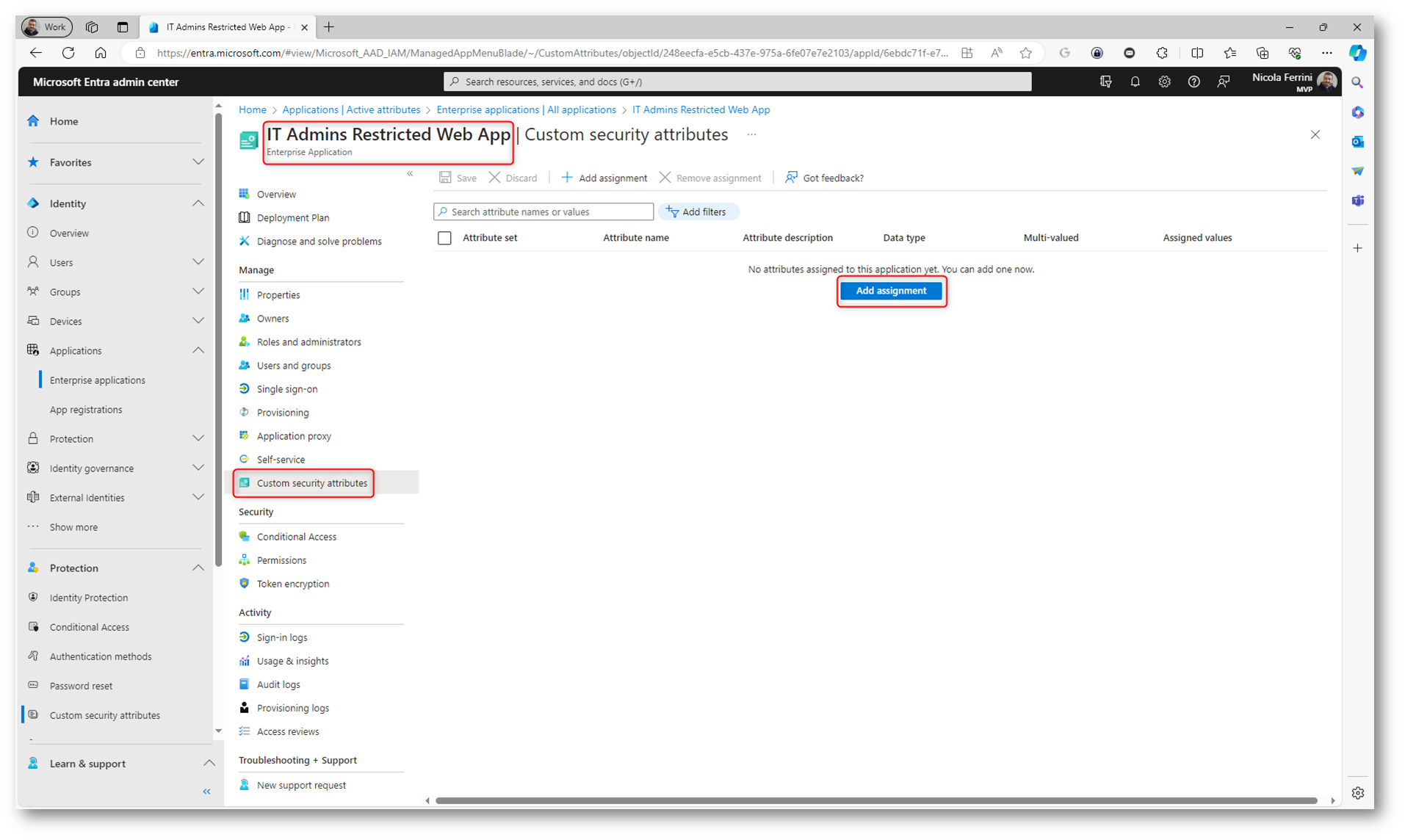Click the Add filters button
Image resolution: width=1405 pixels, height=840 pixels.
pyautogui.click(x=698, y=211)
